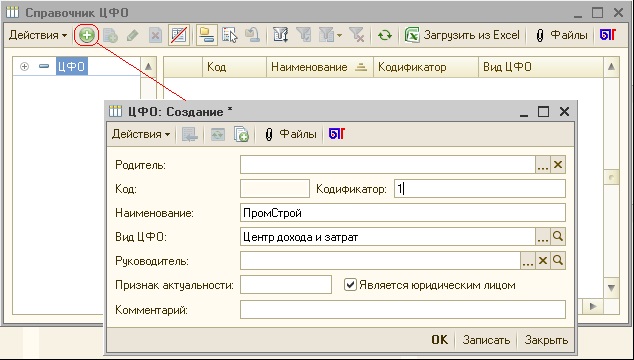Confirm with the OK button

click(440, 340)
